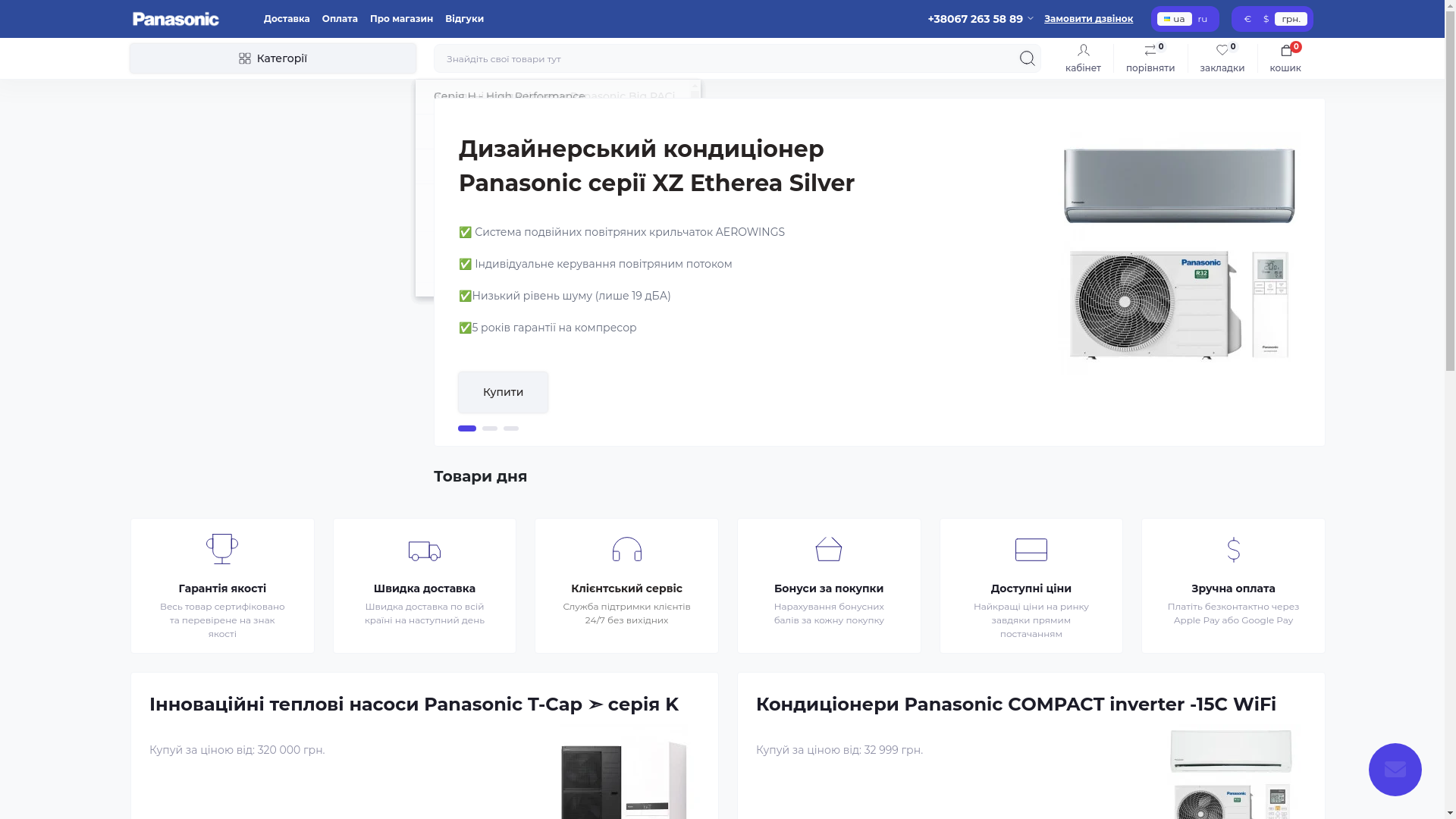
Task: Click the search magnifier icon
Action: pyautogui.click(x=1027, y=58)
